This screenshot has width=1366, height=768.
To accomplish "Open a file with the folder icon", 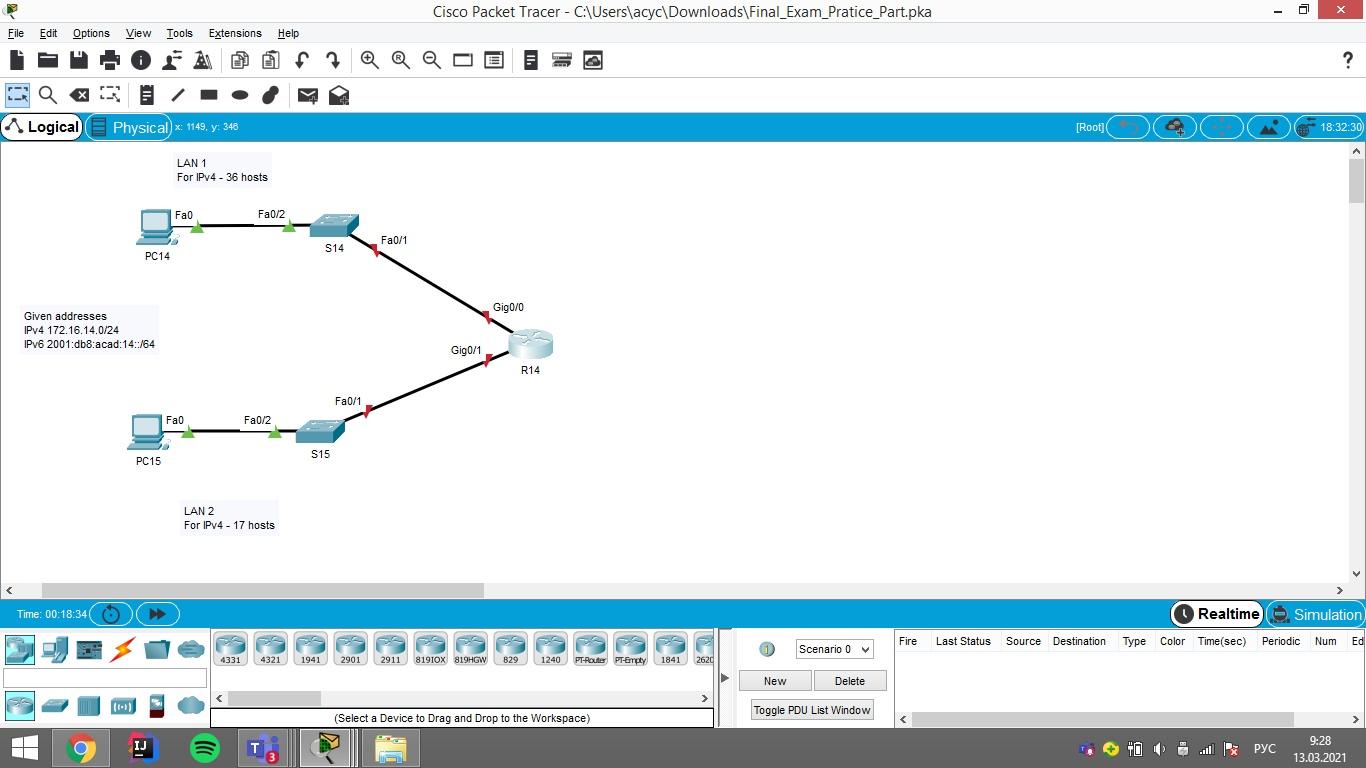I will pyautogui.click(x=47, y=60).
